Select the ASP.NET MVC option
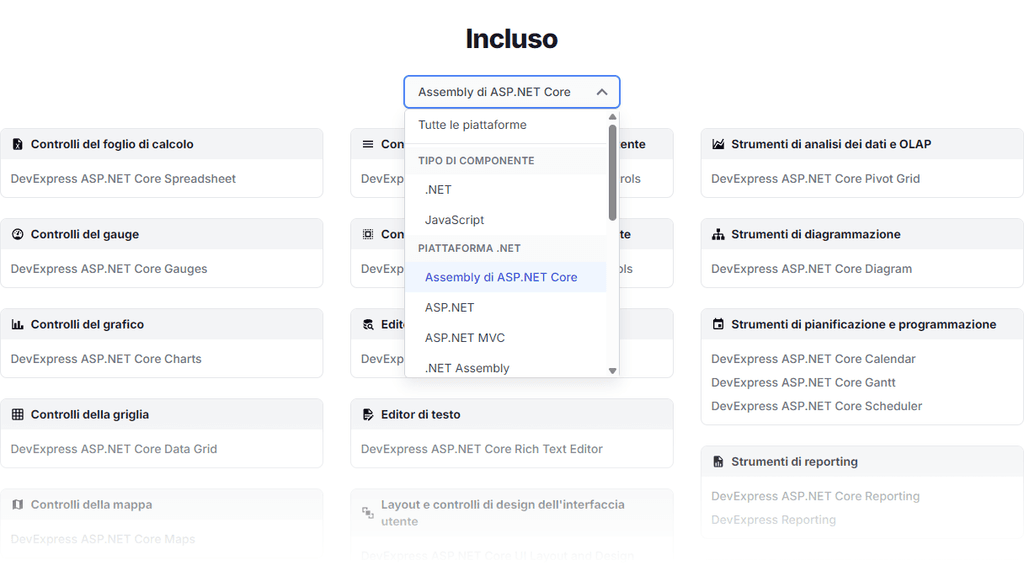Image resolution: width=1024 pixels, height=566 pixels. (x=505, y=338)
